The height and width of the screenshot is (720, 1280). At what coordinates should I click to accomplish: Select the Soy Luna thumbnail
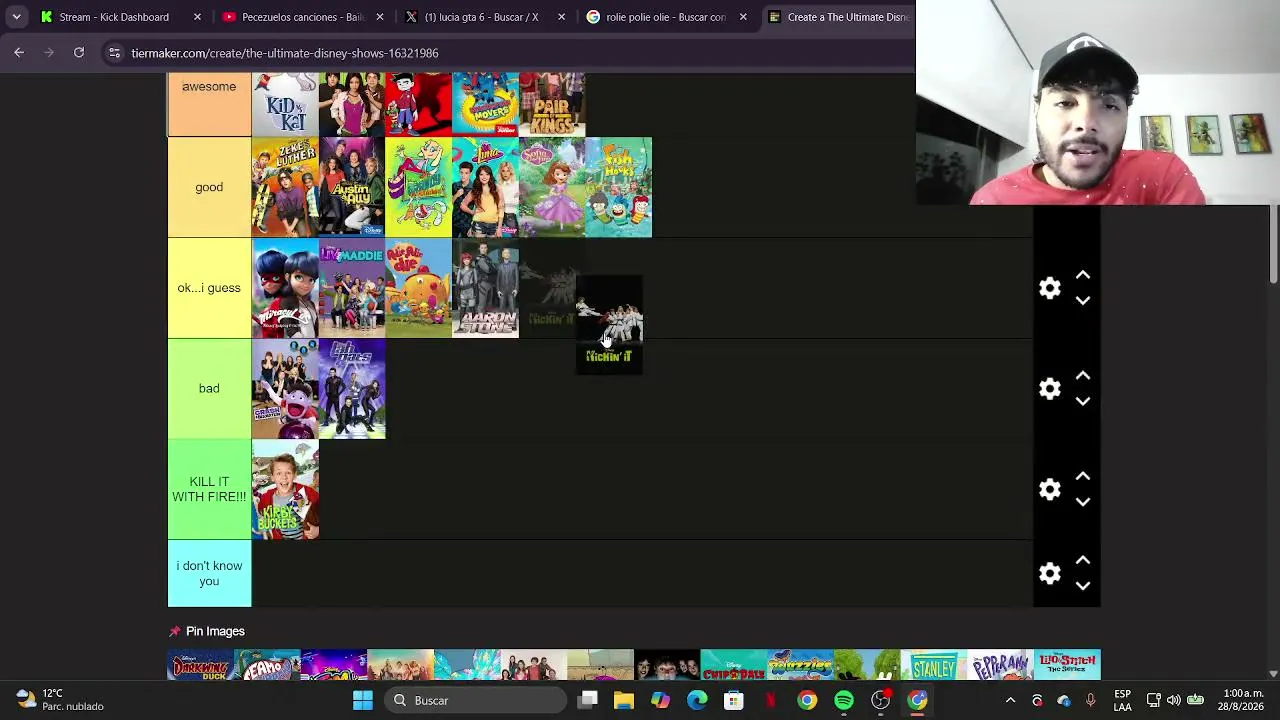coord(485,187)
